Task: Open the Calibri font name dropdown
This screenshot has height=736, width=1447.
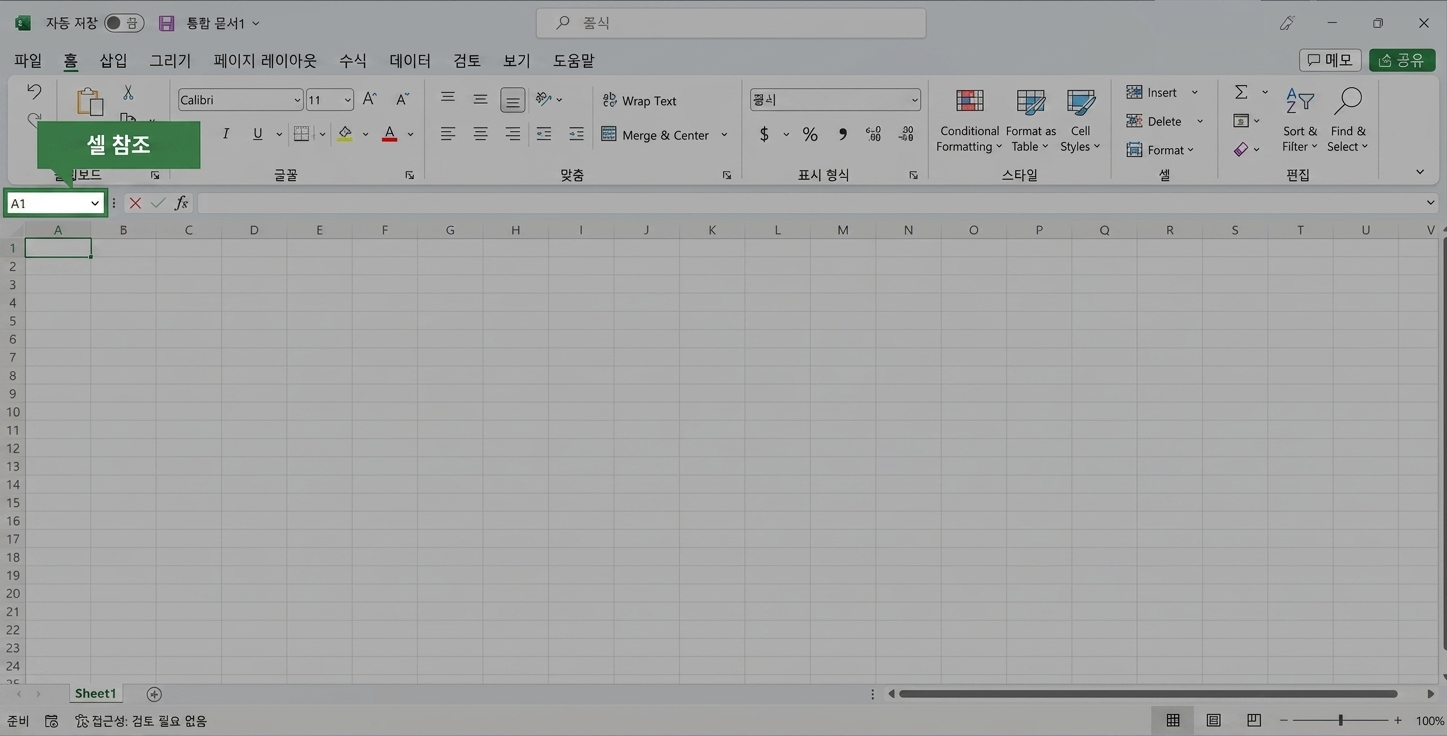Action: [x=297, y=100]
